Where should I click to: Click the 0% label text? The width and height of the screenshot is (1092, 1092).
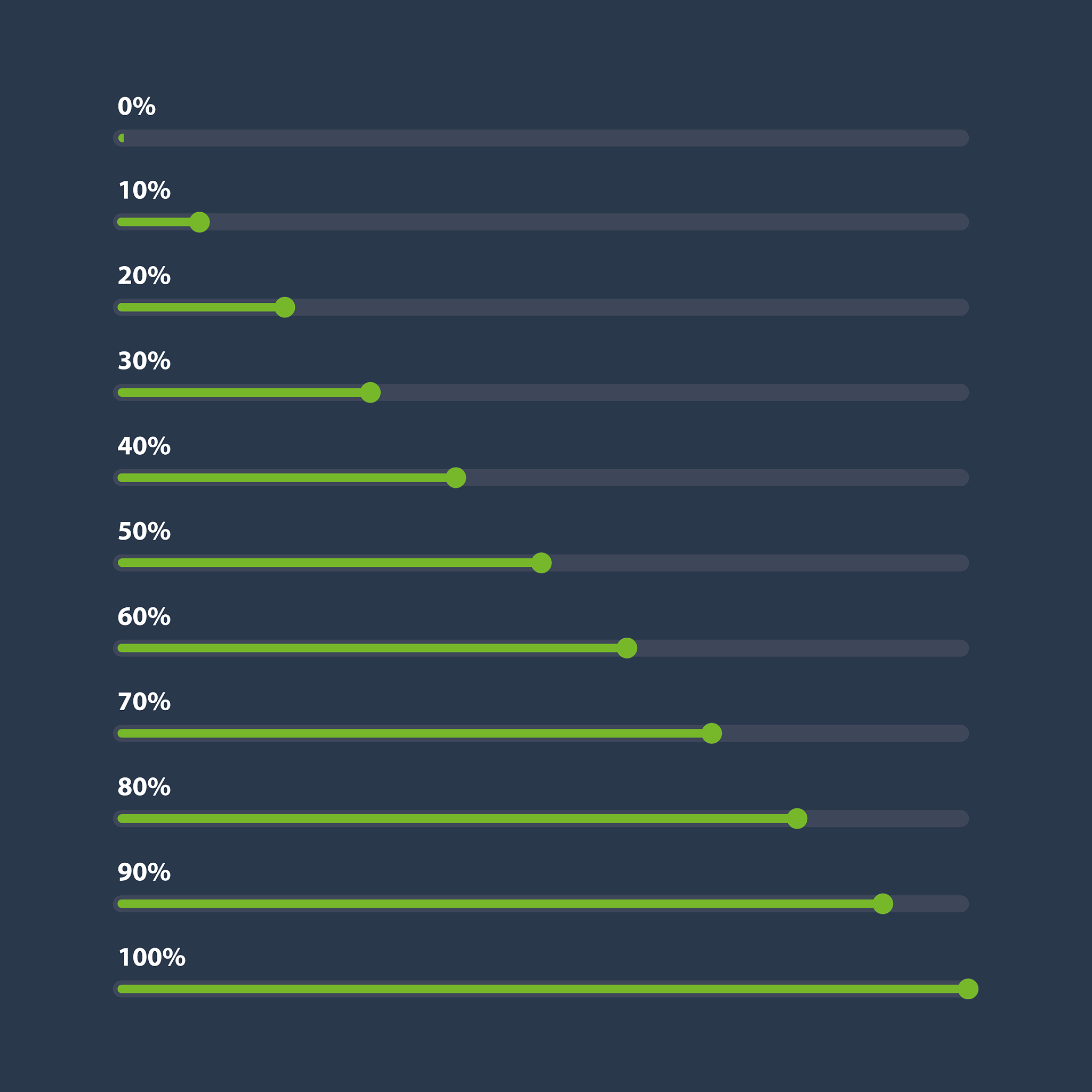pos(136,106)
